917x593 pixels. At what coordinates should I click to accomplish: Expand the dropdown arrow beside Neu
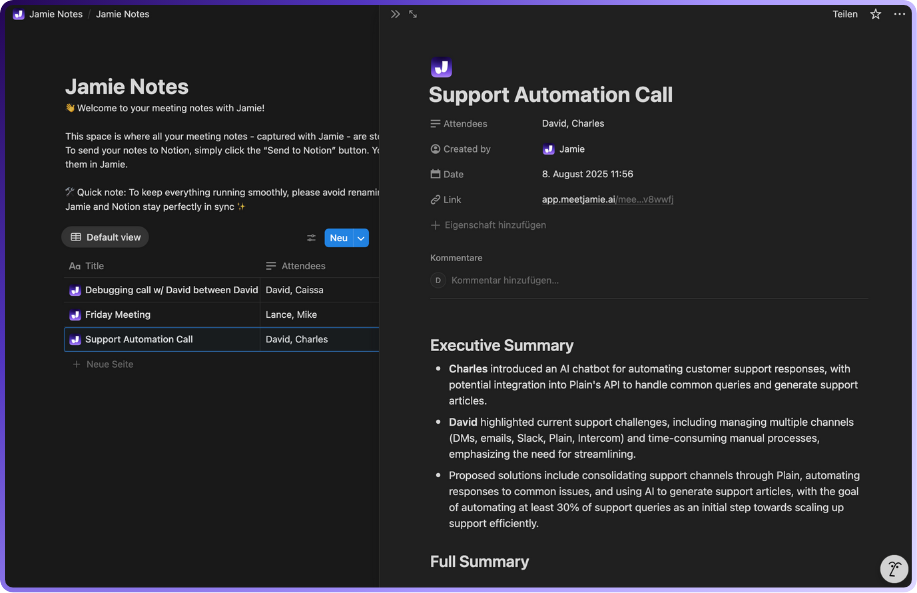point(361,237)
